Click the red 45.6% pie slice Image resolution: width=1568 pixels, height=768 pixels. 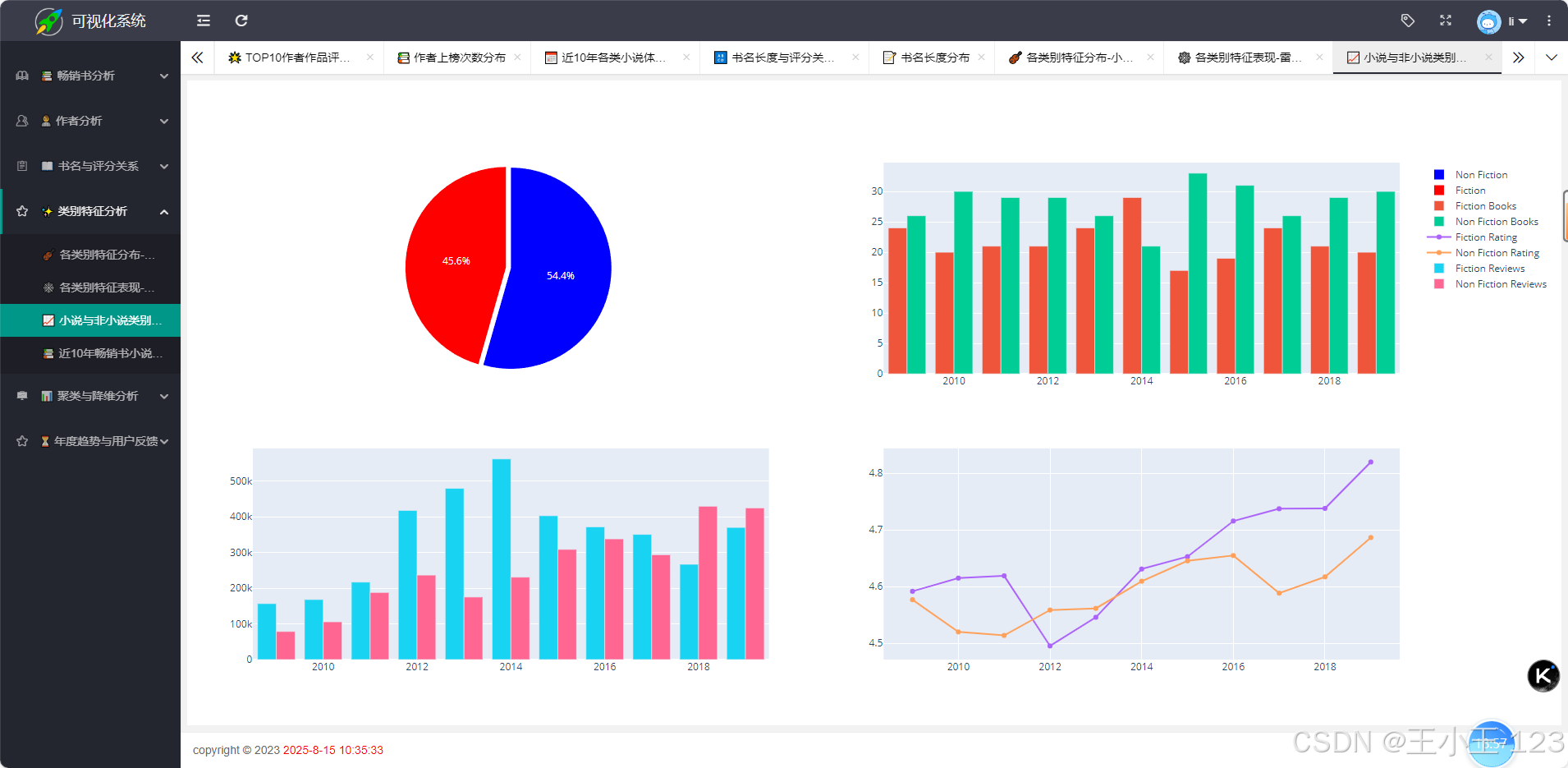(456, 261)
